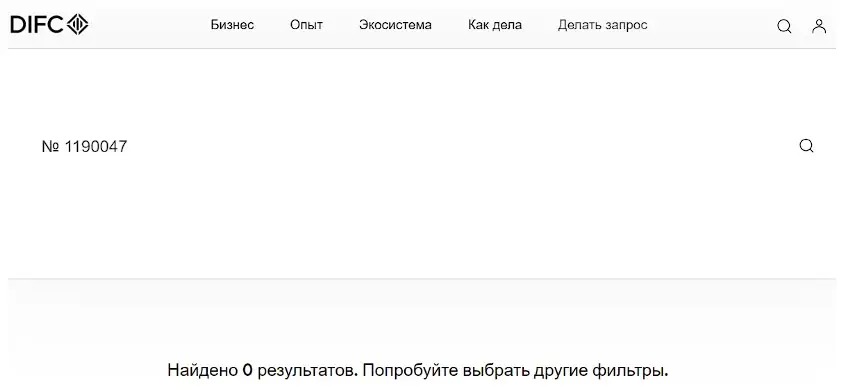This screenshot has height=392, width=841.
Task: Open the Экосистема menu
Action: point(395,25)
